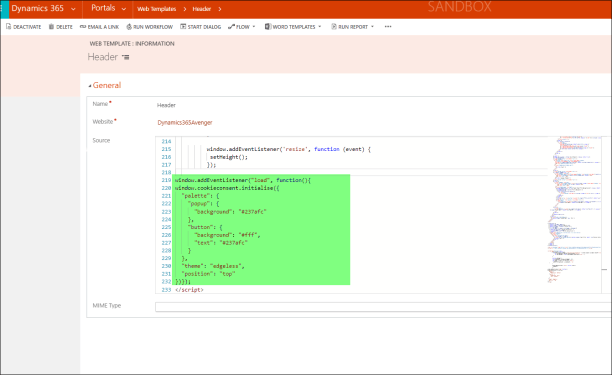Click the Start Dialog icon
Image resolution: width=612 pixels, height=375 pixels.
click(183, 27)
